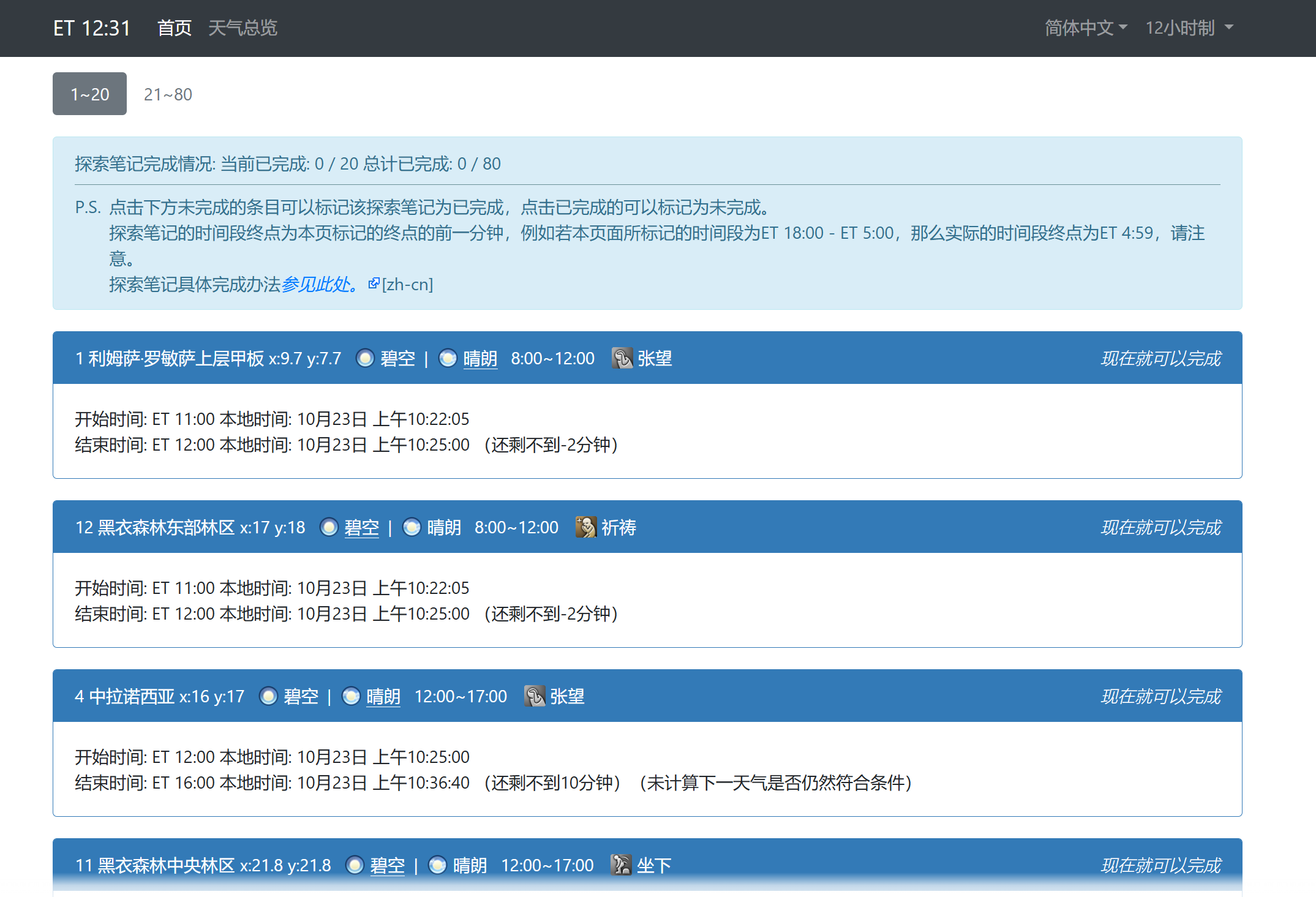Click 8:00~12:00 time range in entry 12
The height and width of the screenshot is (897, 1316).
pyautogui.click(x=516, y=527)
